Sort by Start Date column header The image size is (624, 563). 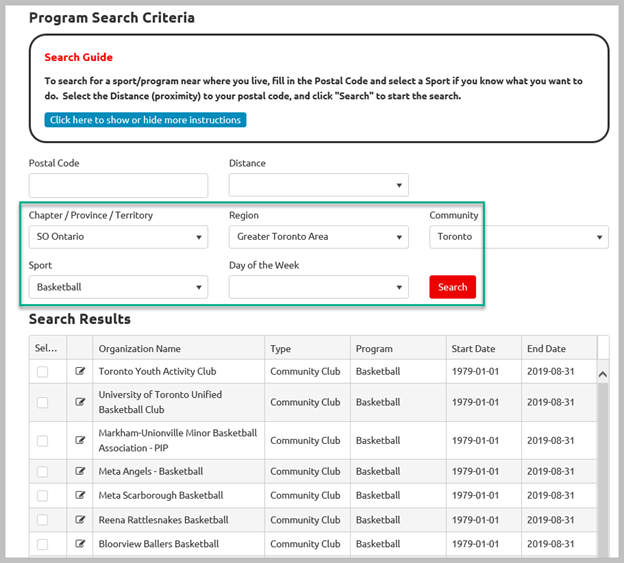pyautogui.click(x=484, y=348)
